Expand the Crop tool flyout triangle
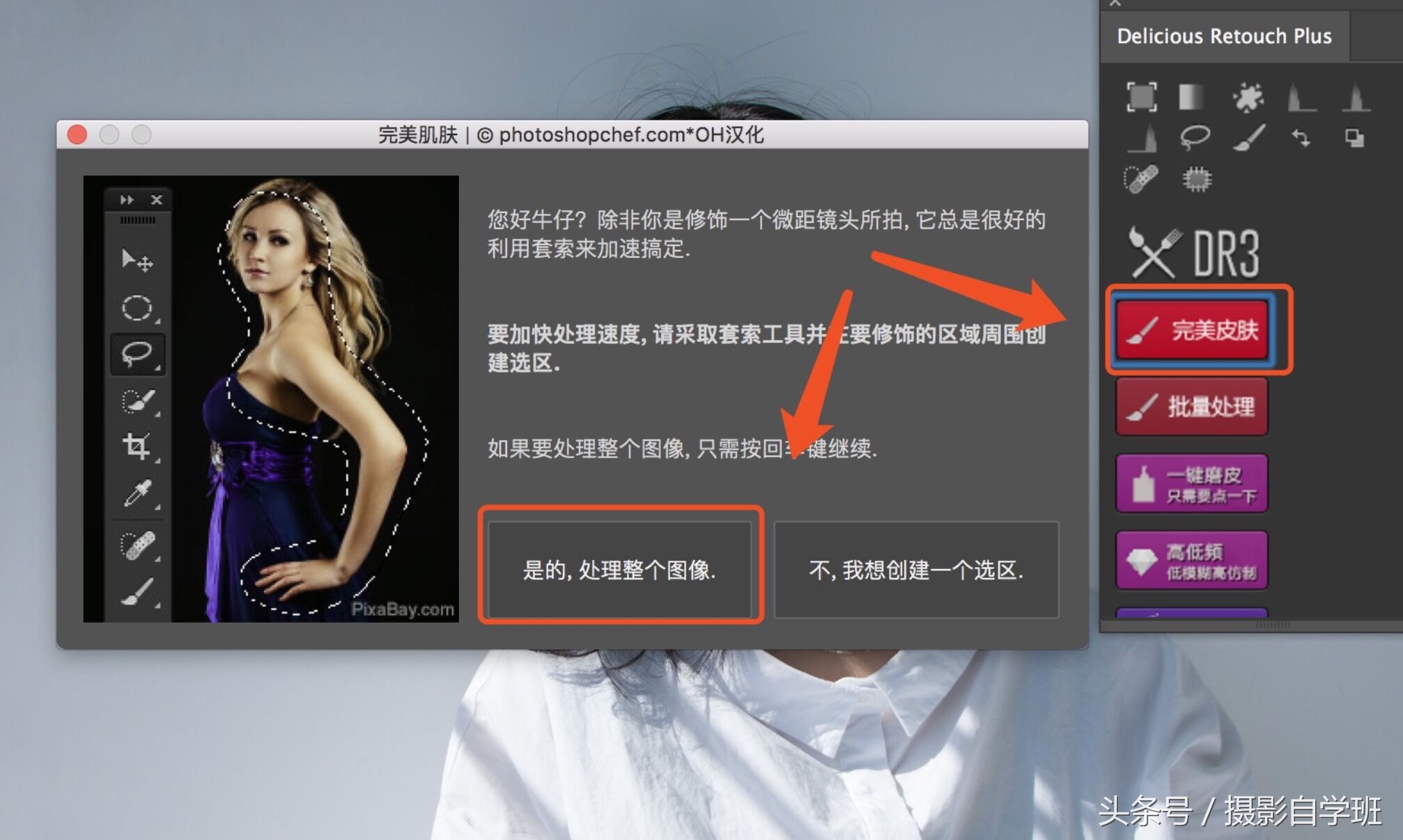 coord(157,460)
